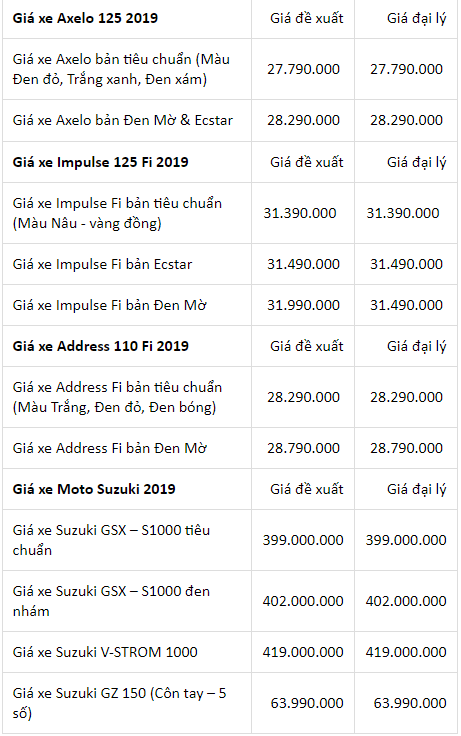Screen dimensions: 461x736
Task: Click the V-STROM 1000 dealer price 419.000.000
Action: 406,652
